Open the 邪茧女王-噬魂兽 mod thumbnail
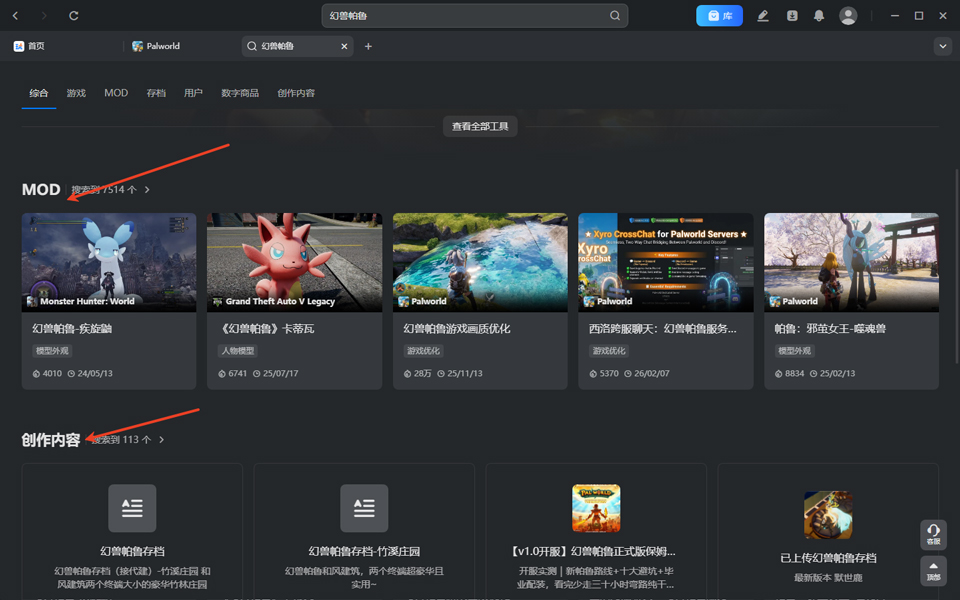960x600 pixels. (851, 262)
